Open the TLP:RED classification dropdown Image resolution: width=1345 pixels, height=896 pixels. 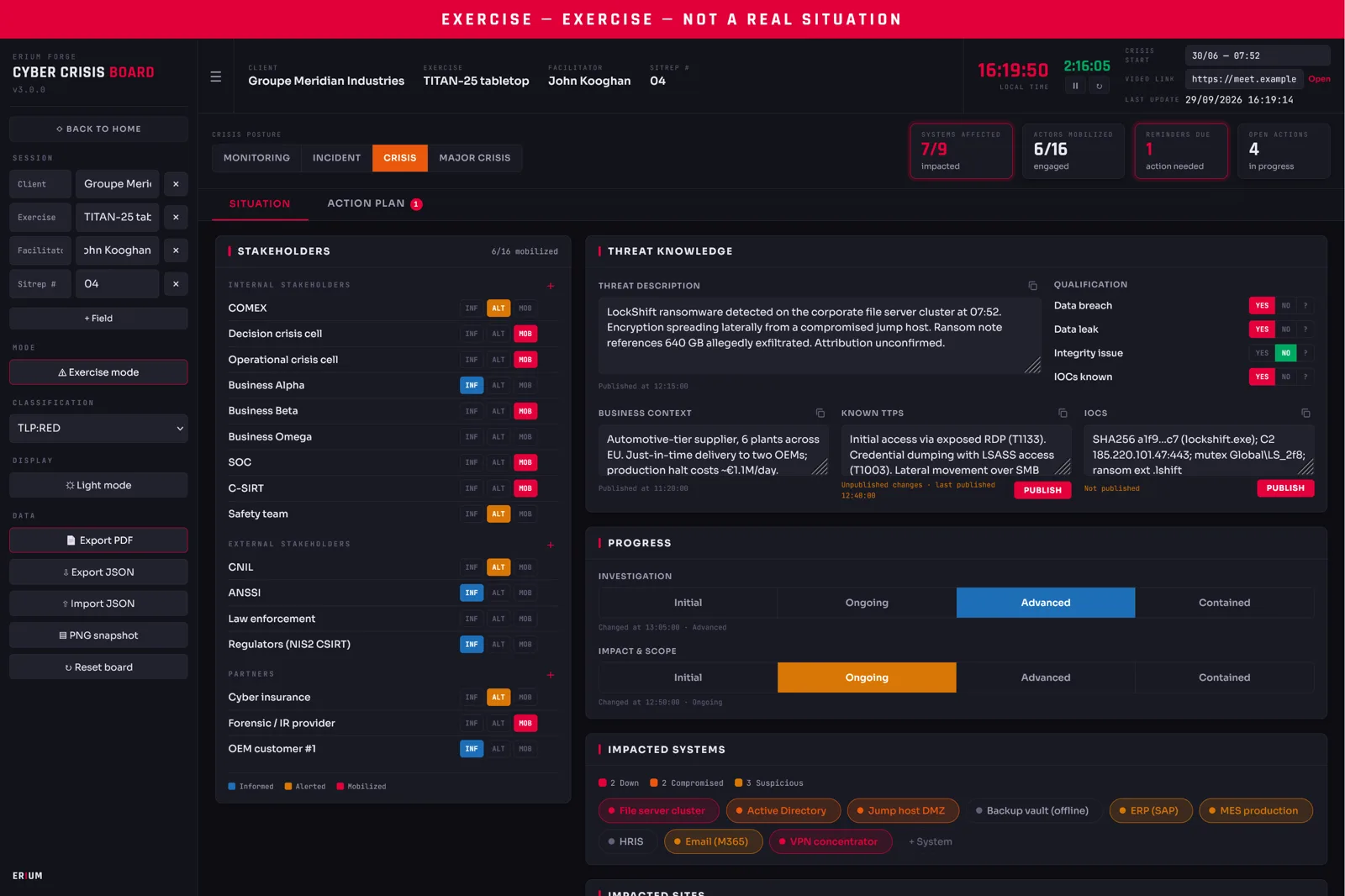tap(98, 428)
